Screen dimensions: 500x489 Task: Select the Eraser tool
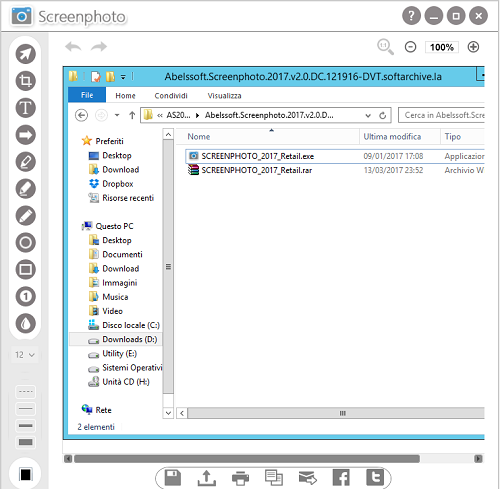tap(26, 216)
